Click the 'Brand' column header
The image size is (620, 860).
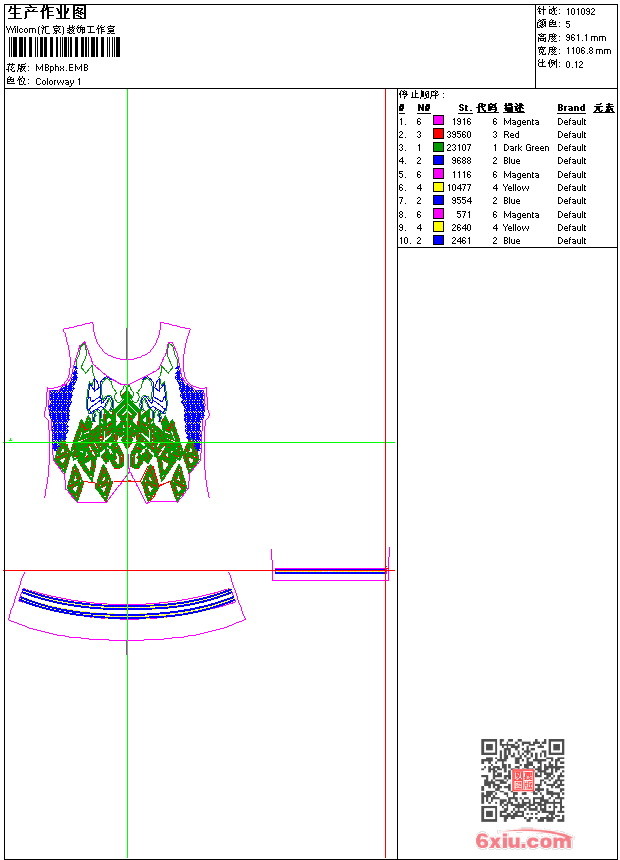click(x=571, y=108)
